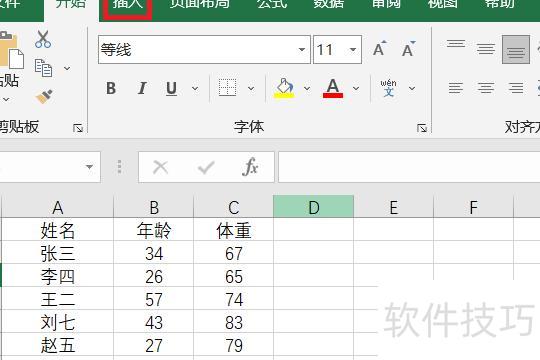Open the font name dropdown showing 等线
Image resolution: width=540 pixels, height=360 pixels.
click(x=302, y=50)
